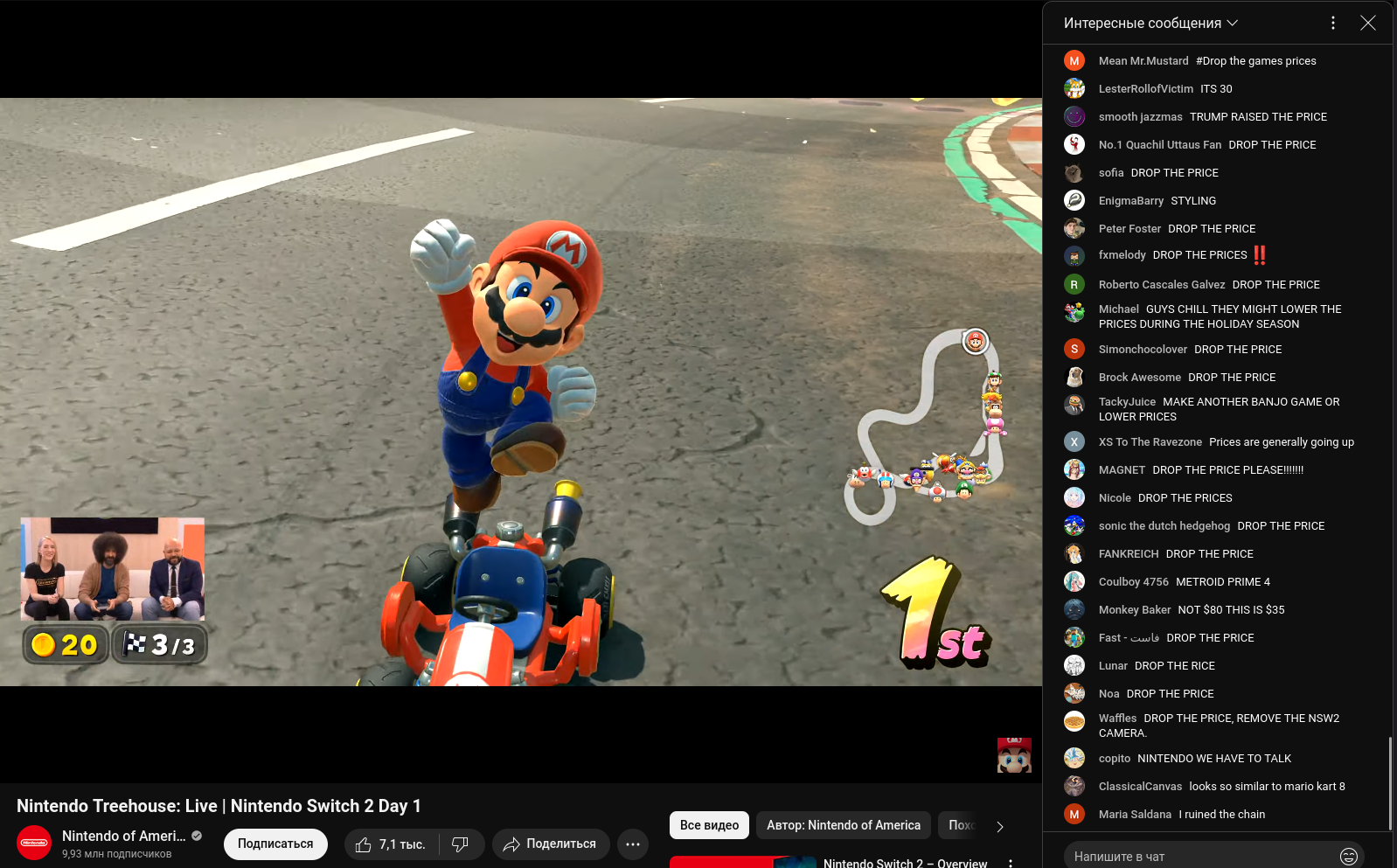Image resolution: width=1397 pixels, height=868 pixels.
Task: Open emoji picker in chat input
Action: click(1348, 857)
